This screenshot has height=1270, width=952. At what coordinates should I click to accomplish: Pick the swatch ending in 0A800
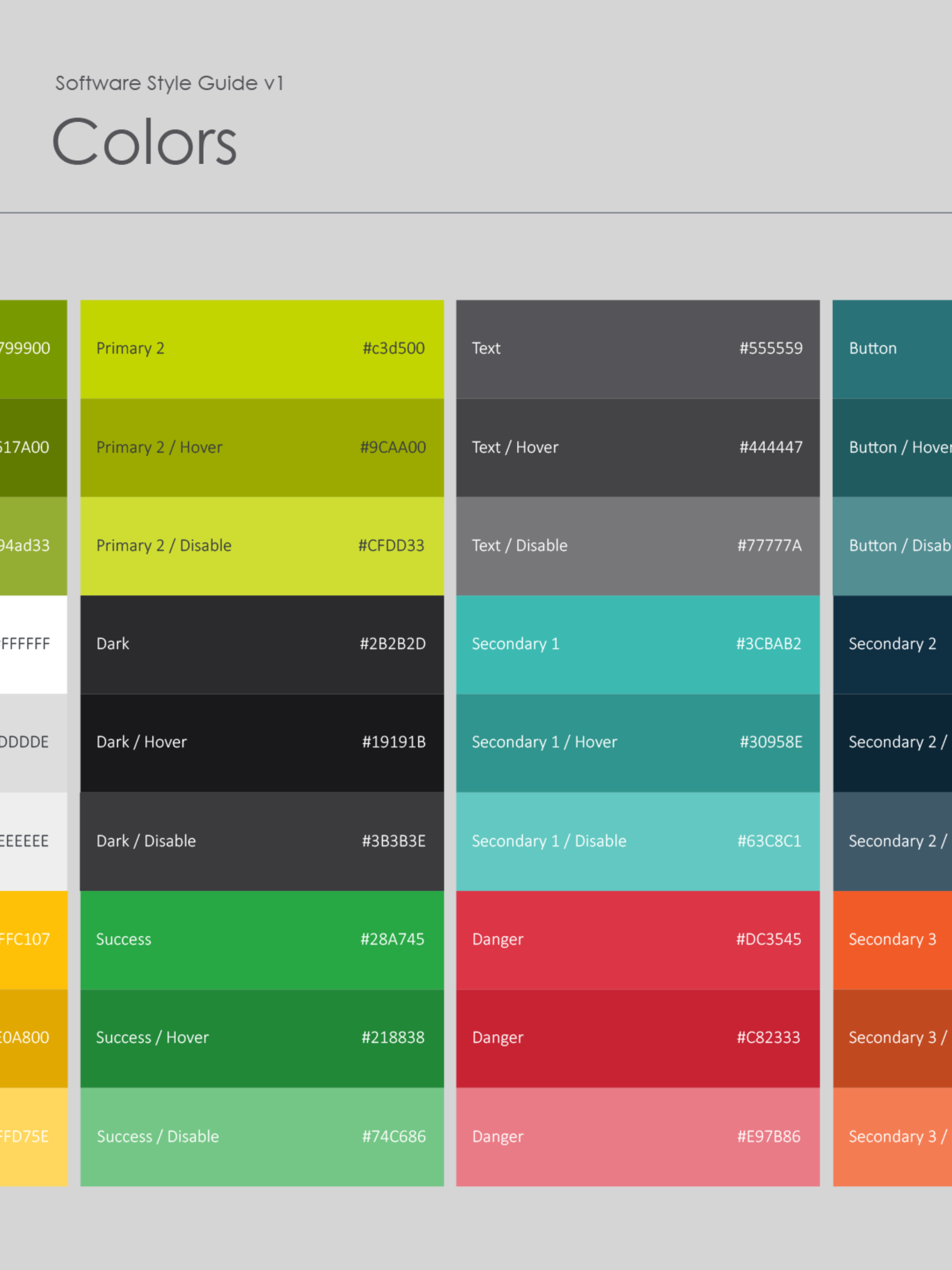(x=33, y=1038)
